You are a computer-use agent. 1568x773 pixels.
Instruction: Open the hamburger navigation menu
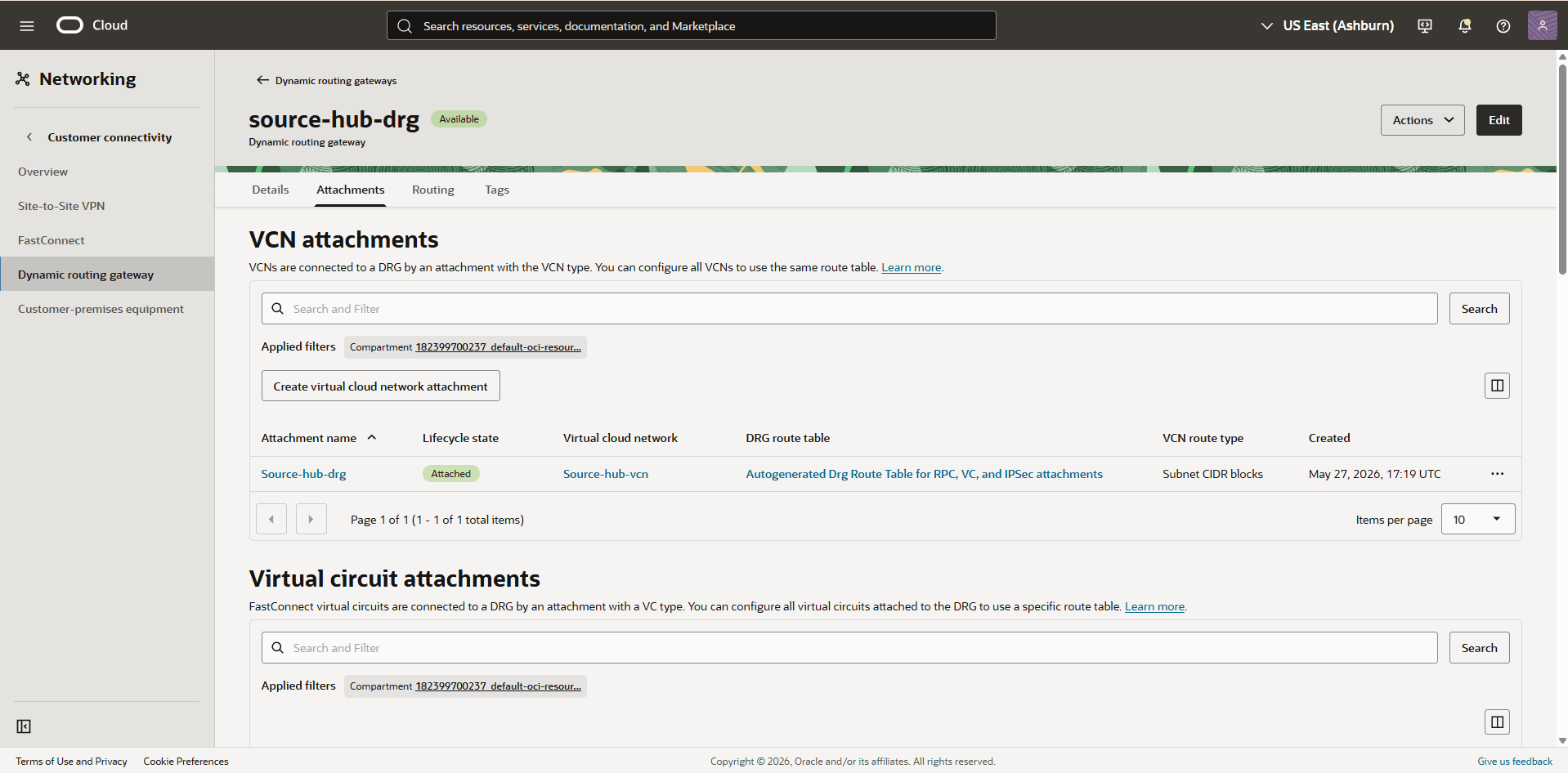click(x=27, y=25)
